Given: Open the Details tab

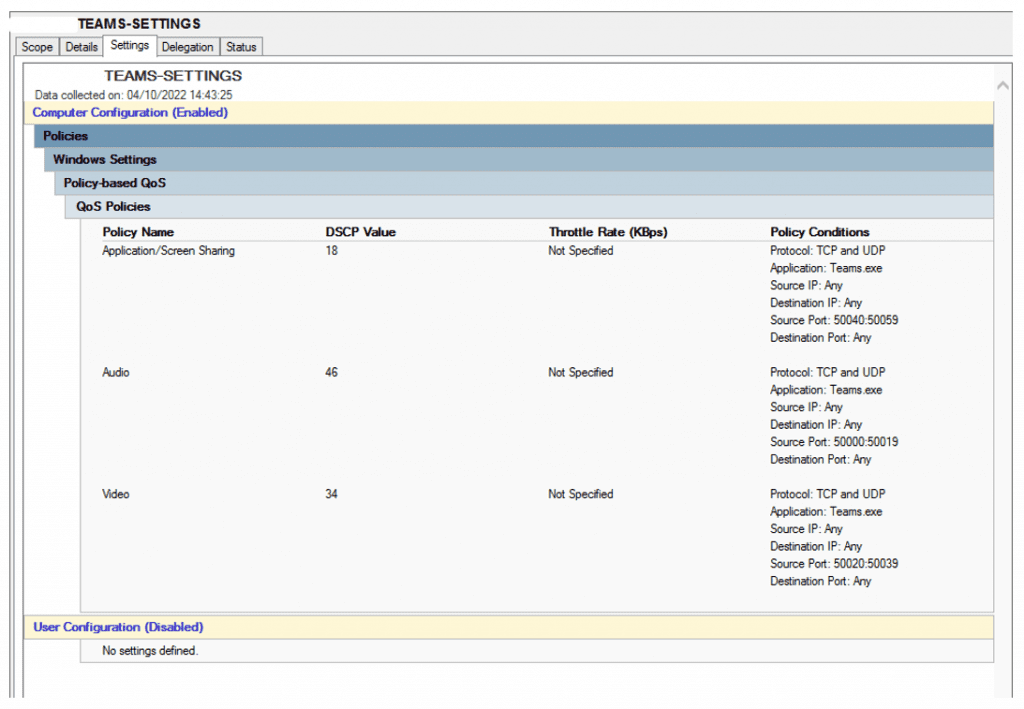Looking at the screenshot, I should [82, 47].
